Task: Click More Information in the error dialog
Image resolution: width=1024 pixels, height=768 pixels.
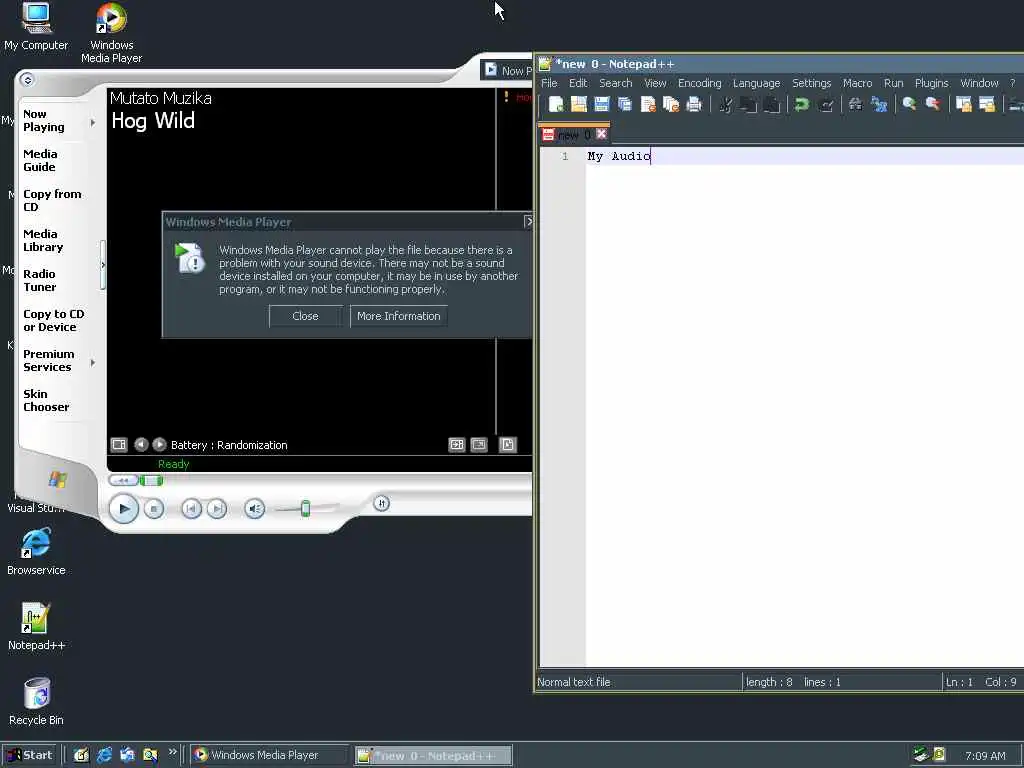Action: pos(398,316)
